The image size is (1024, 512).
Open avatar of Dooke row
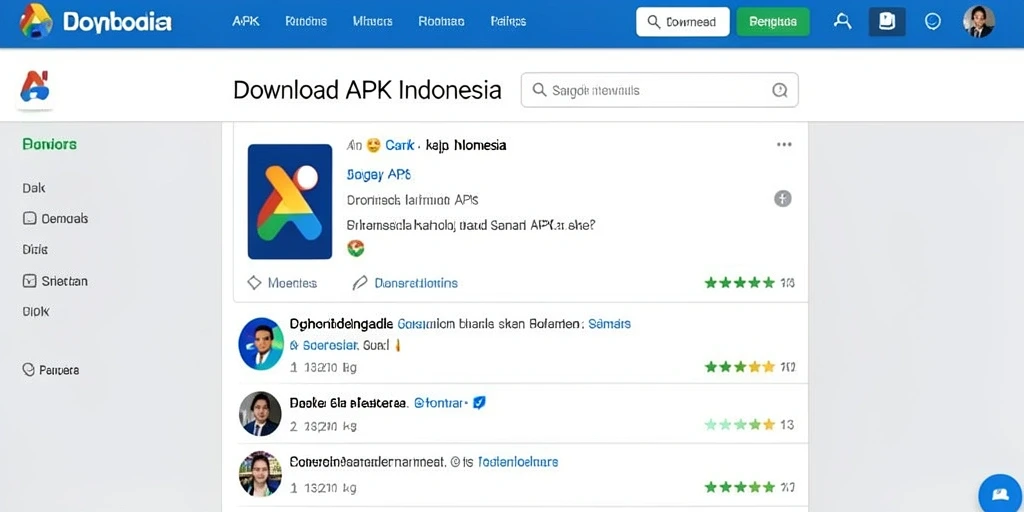tap(260, 414)
